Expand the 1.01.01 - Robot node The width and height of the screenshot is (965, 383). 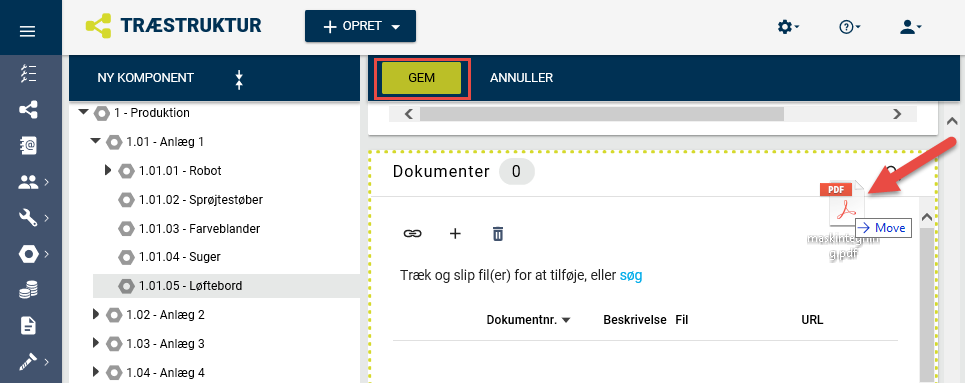(x=109, y=170)
